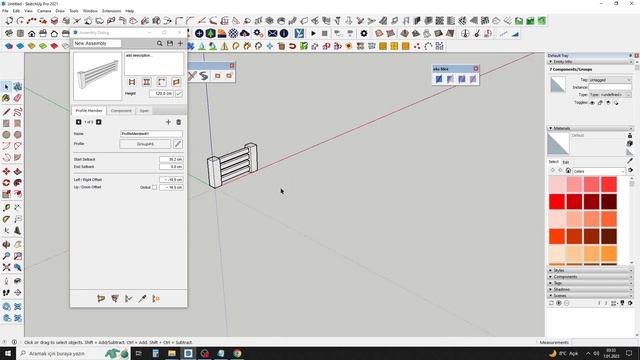Expand the Styles panel

coord(590,271)
